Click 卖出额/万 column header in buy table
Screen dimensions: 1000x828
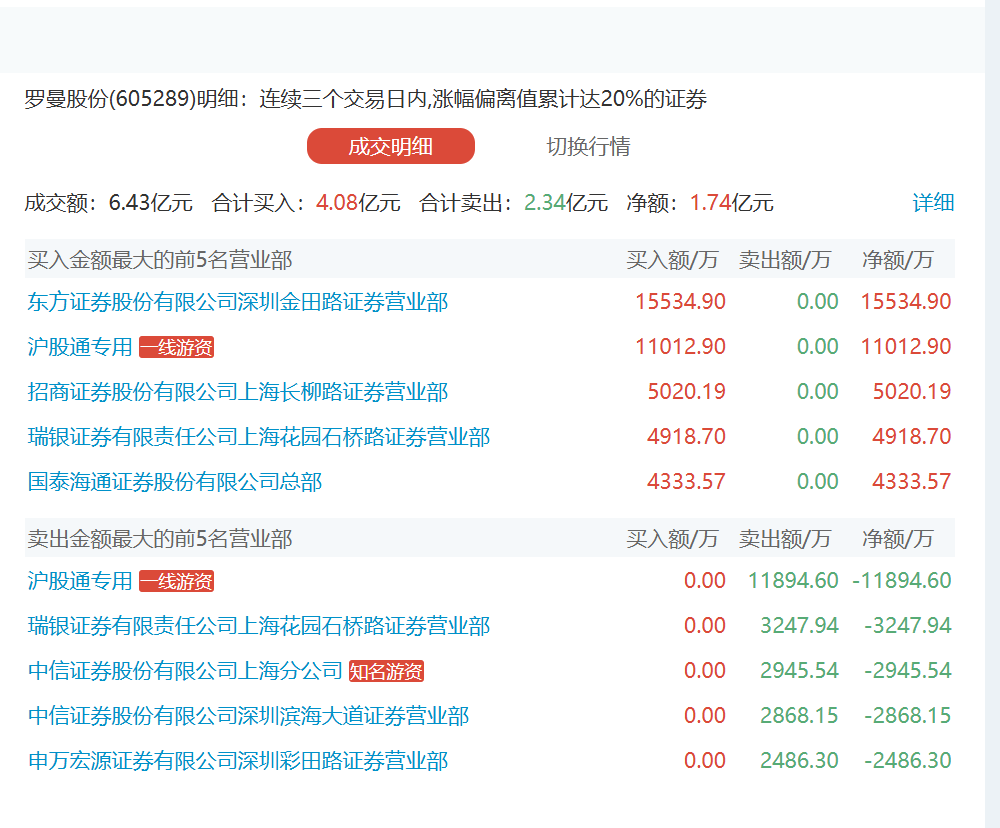785,260
